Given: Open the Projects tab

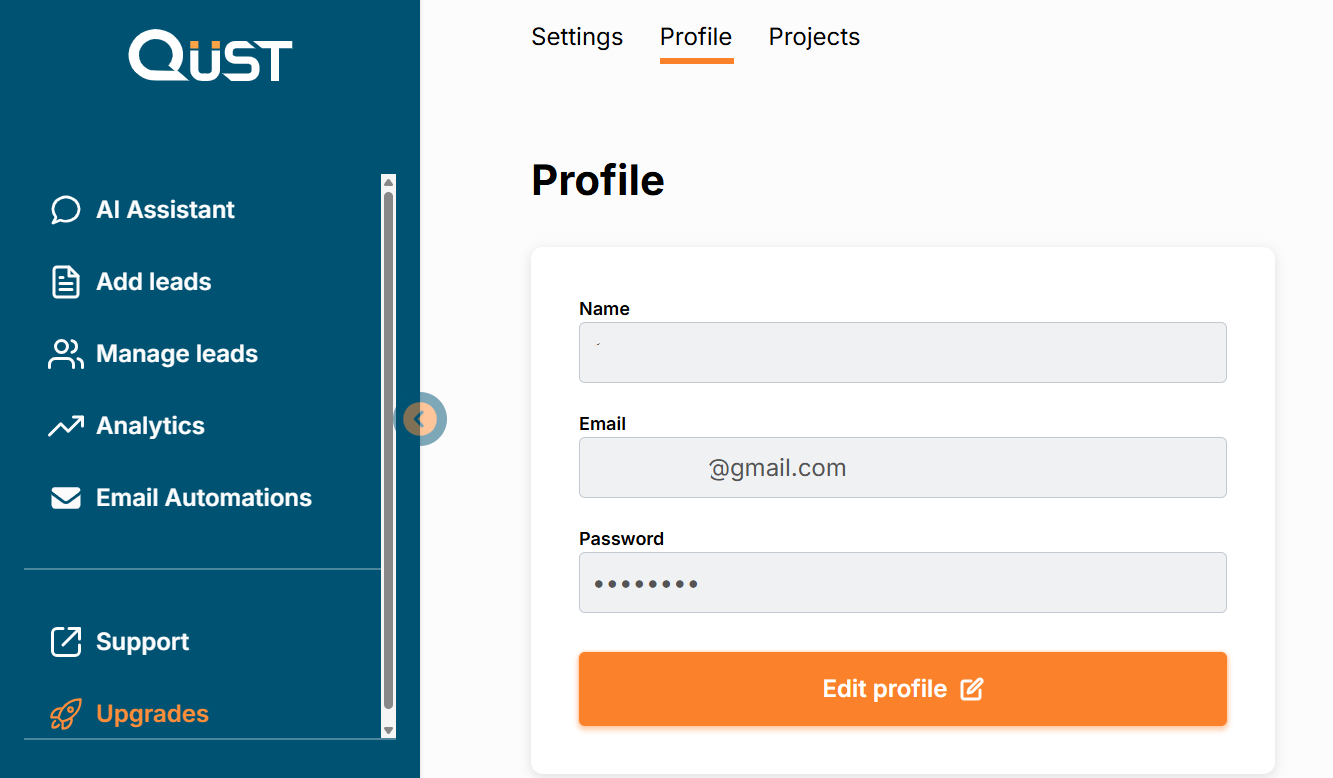Looking at the screenshot, I should coord(814,37).
